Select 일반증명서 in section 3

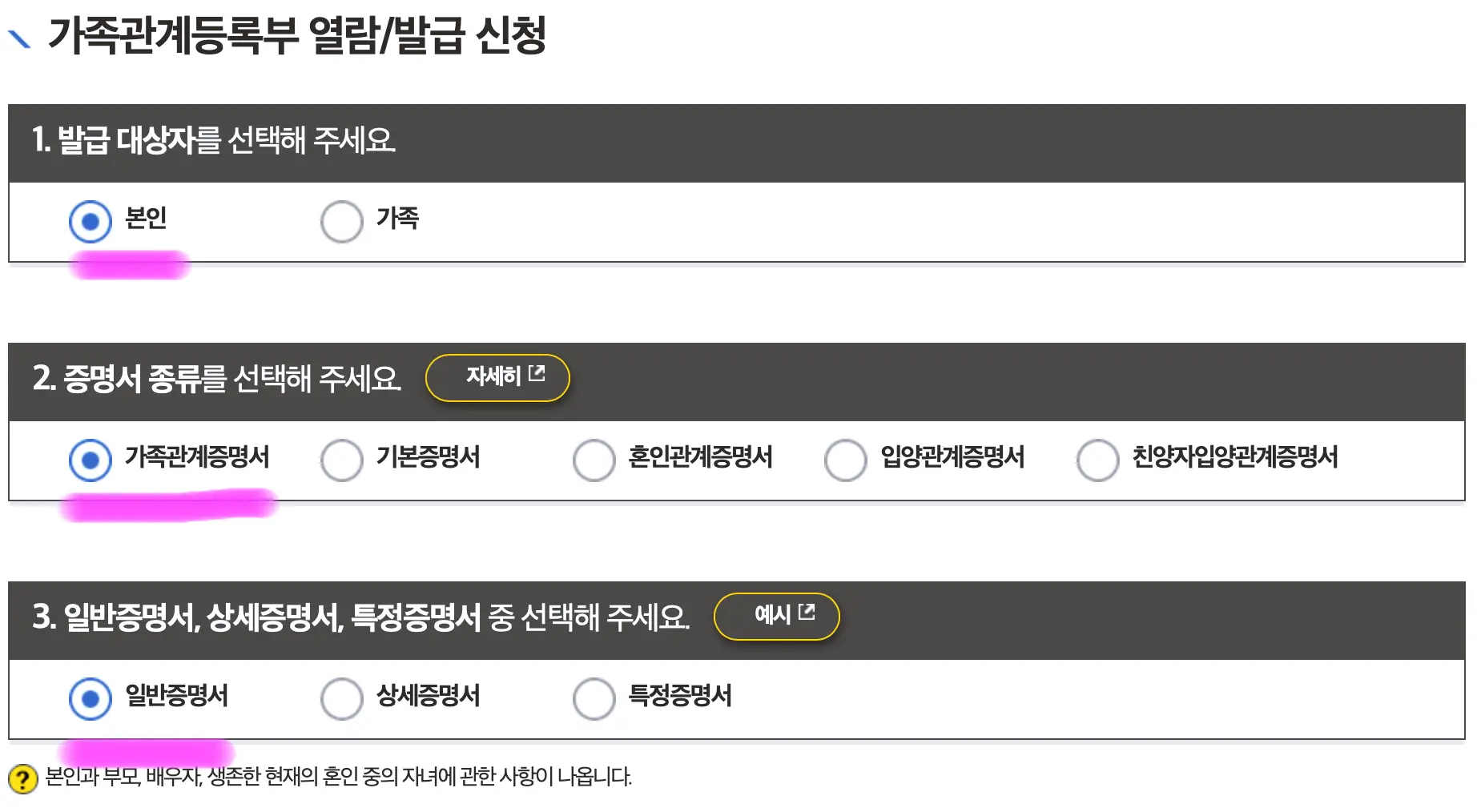[x=91, y=697]
